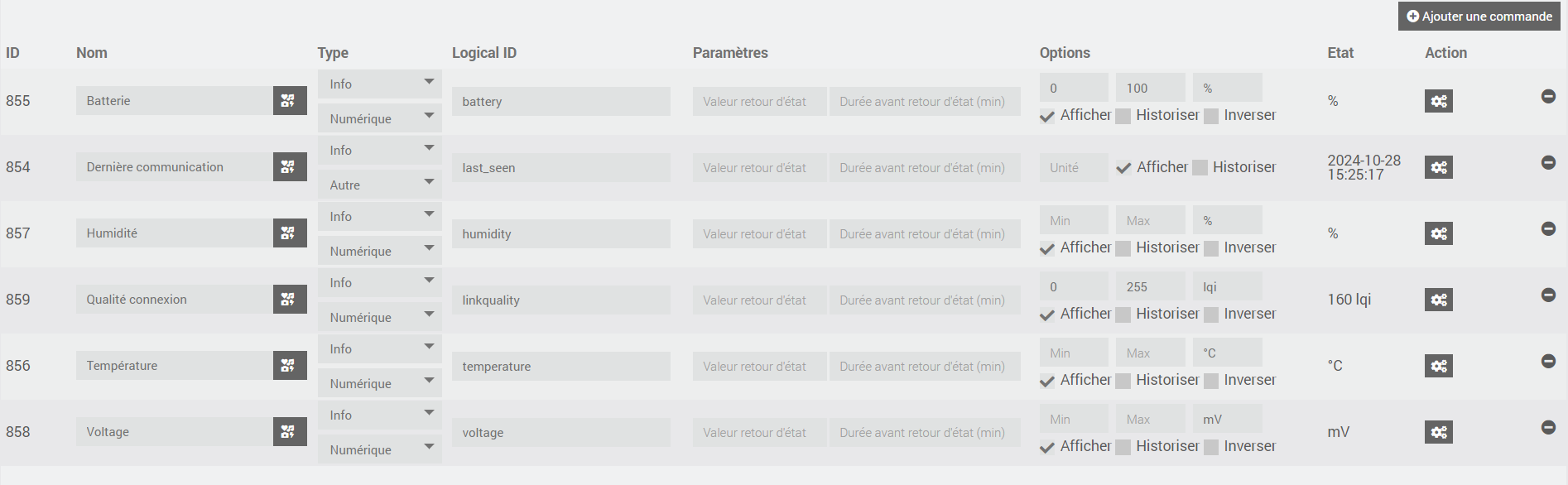
Task: Tick Historiser on Dernière communication row
Action: tap(1200, 168)
